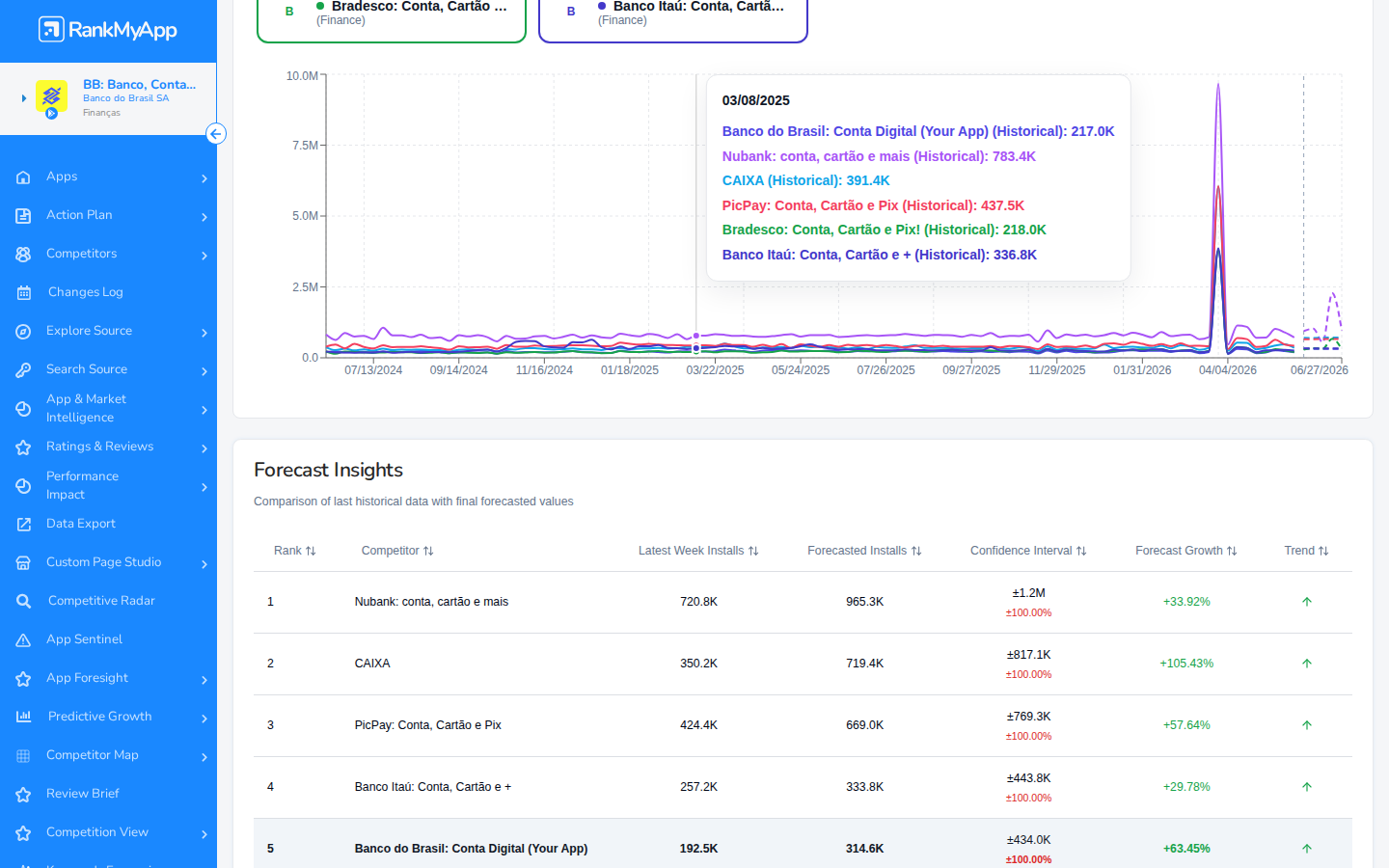Click the App & Market Intelligence icon
1389x868 pixels.
click(x=23, y=409)
